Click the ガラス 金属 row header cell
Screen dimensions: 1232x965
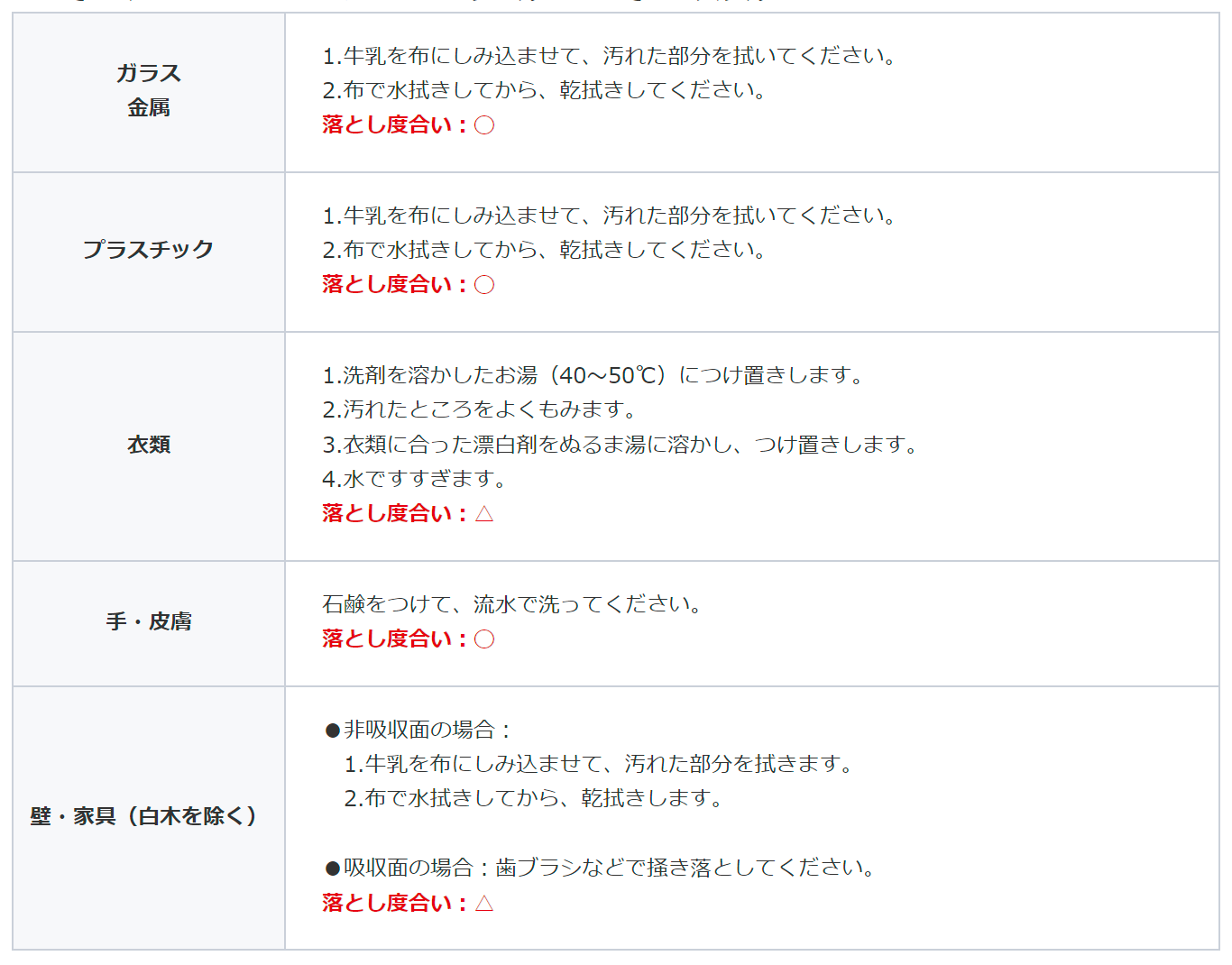tap(149, 91)
